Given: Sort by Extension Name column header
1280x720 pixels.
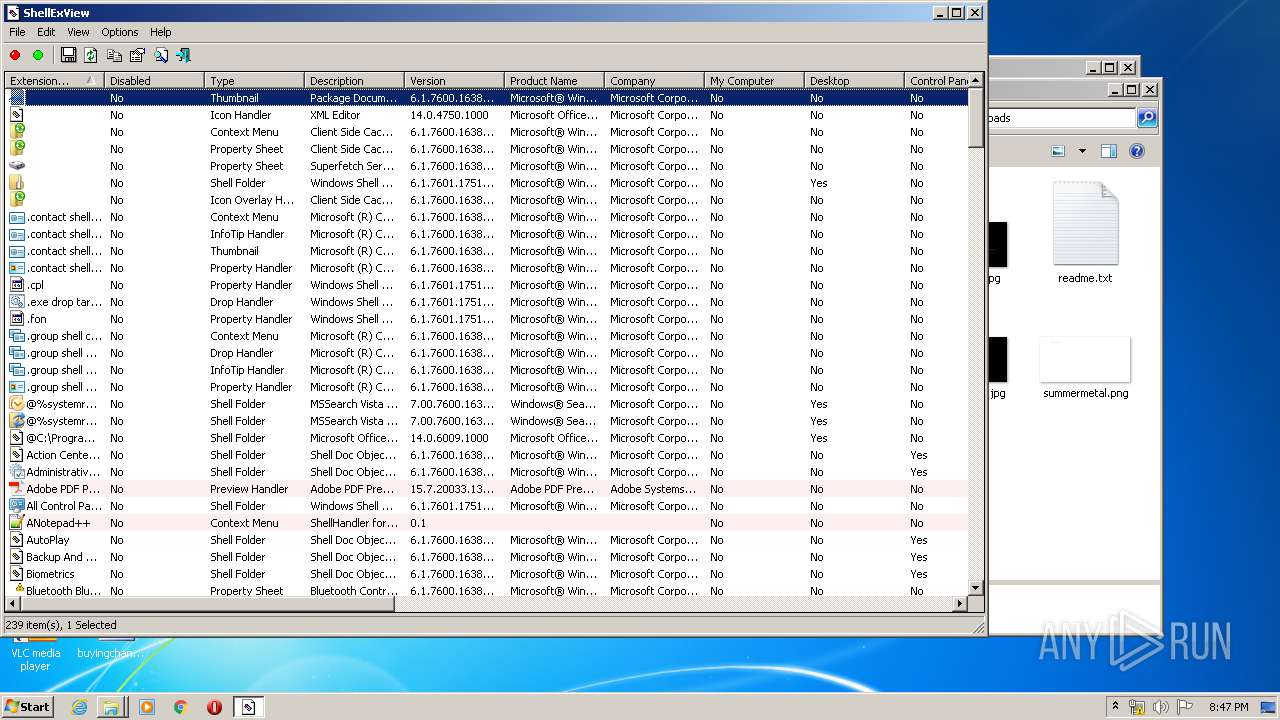Looking at the screenshot, I should (55, 81).
